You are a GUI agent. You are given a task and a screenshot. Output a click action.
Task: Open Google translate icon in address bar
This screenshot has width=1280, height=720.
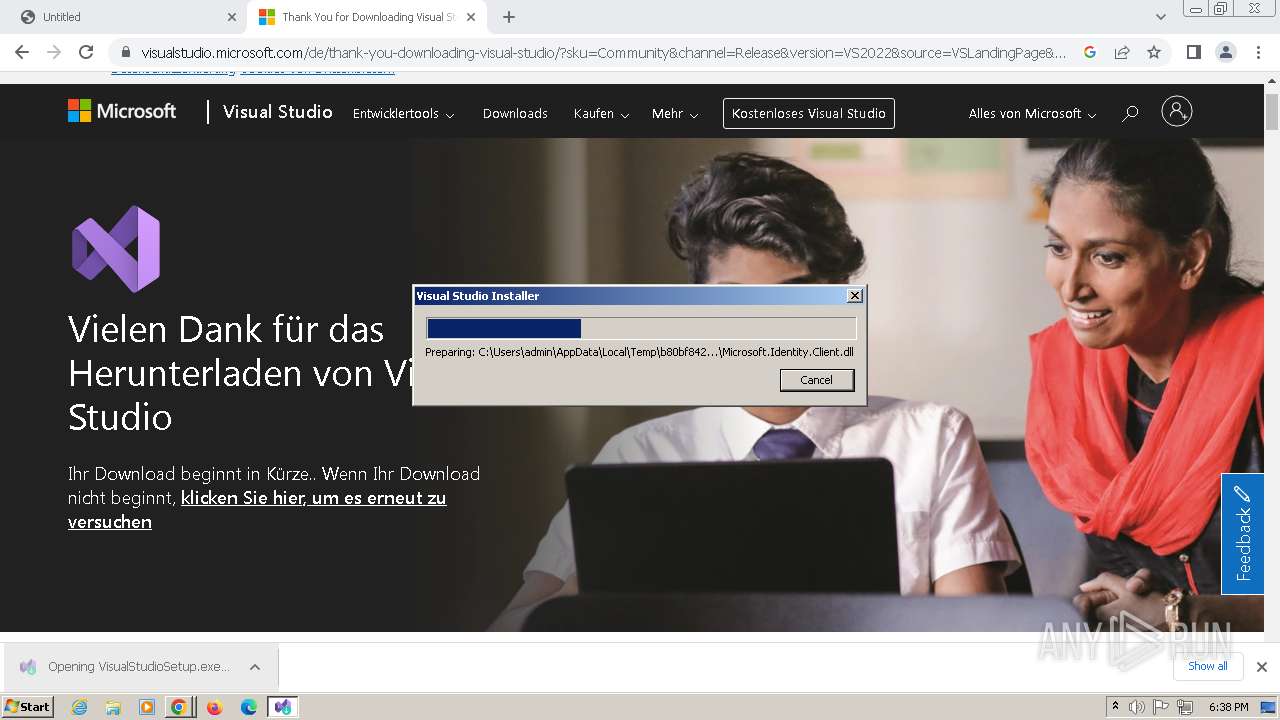click(x=1090, y=52)
